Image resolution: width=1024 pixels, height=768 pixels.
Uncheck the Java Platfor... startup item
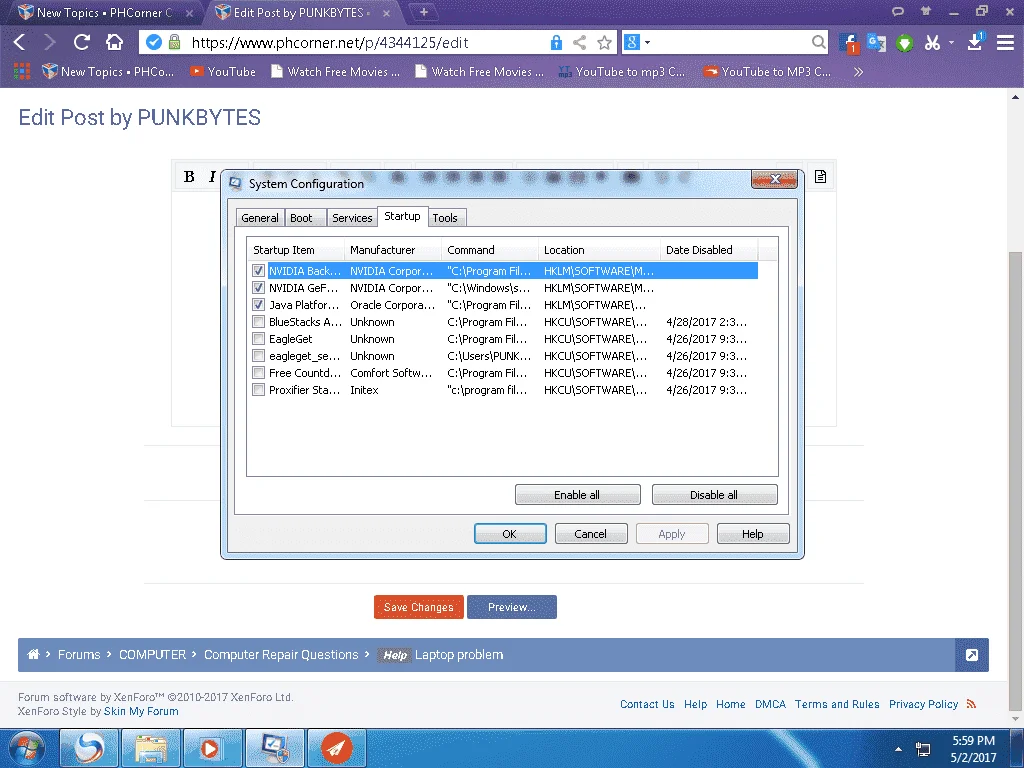(x=259, y=305)
